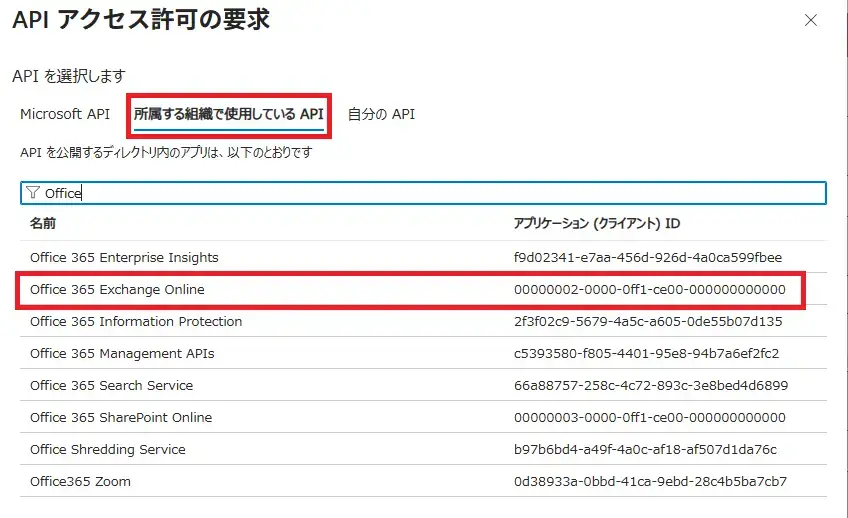Open the 自分の API tab
Viewport: 848px width, 518px height.
(x=381, y=114)
